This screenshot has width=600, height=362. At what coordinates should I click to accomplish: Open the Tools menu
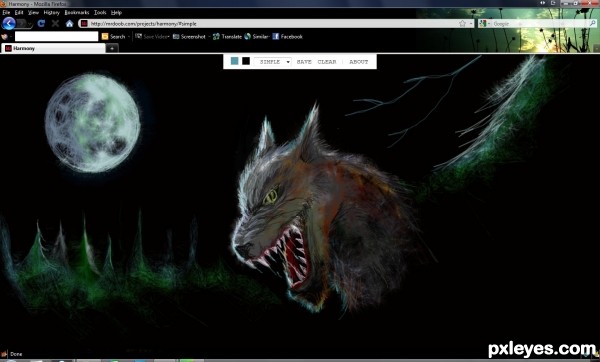(x=100, y=12)
